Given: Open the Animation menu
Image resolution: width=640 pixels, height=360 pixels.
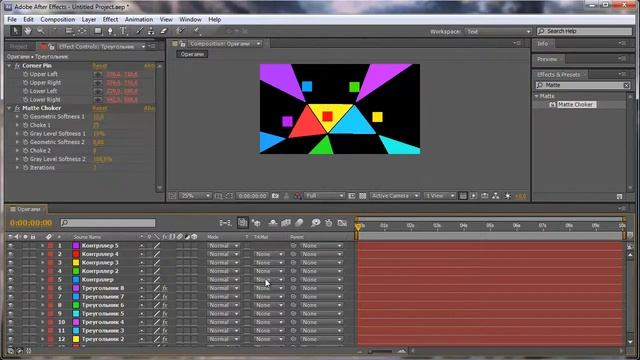Looking at the screenshot, I should pyautogui.click(x=139, y=20).
